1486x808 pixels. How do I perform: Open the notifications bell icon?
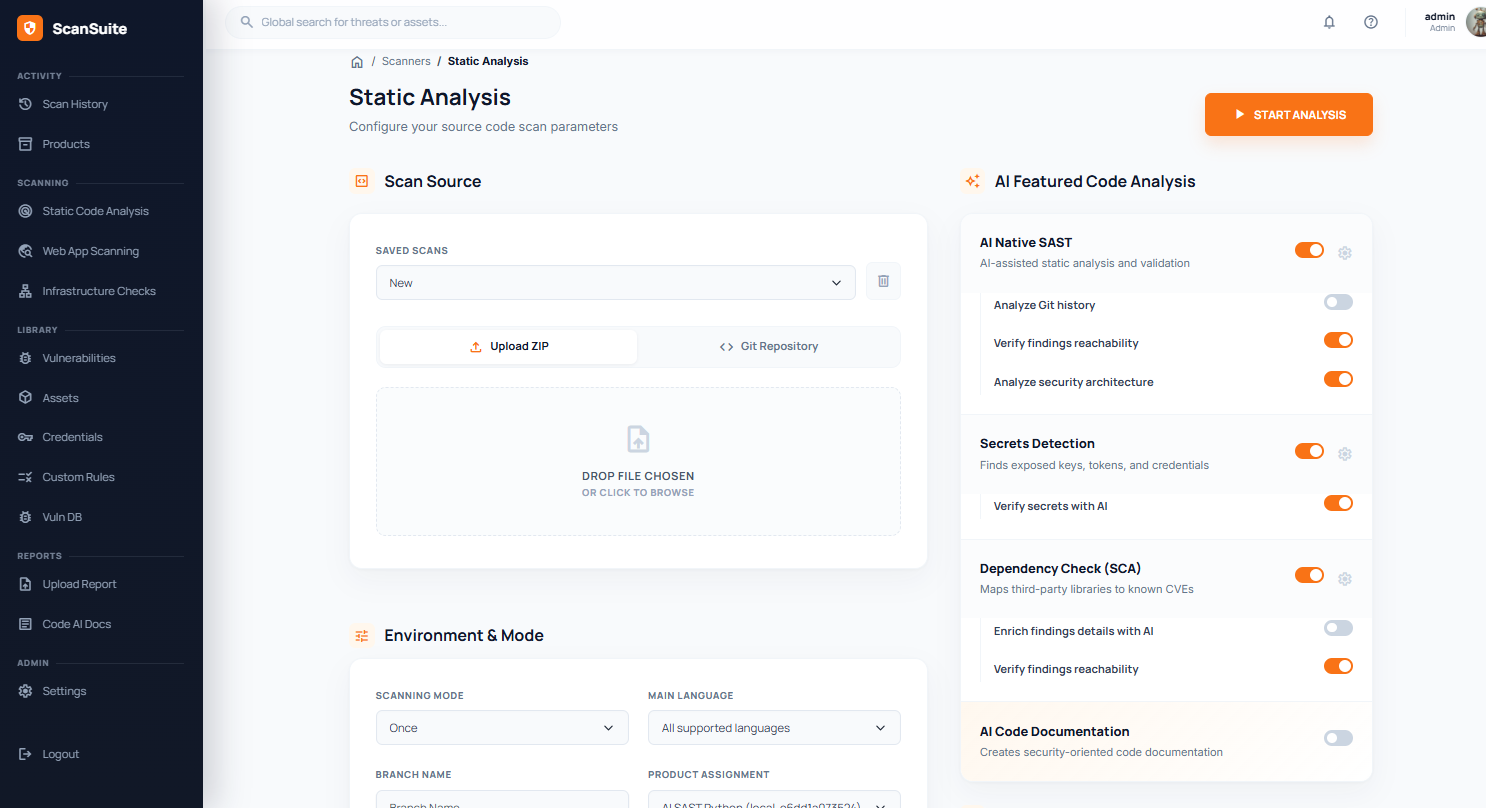(x=1329, y=22)
